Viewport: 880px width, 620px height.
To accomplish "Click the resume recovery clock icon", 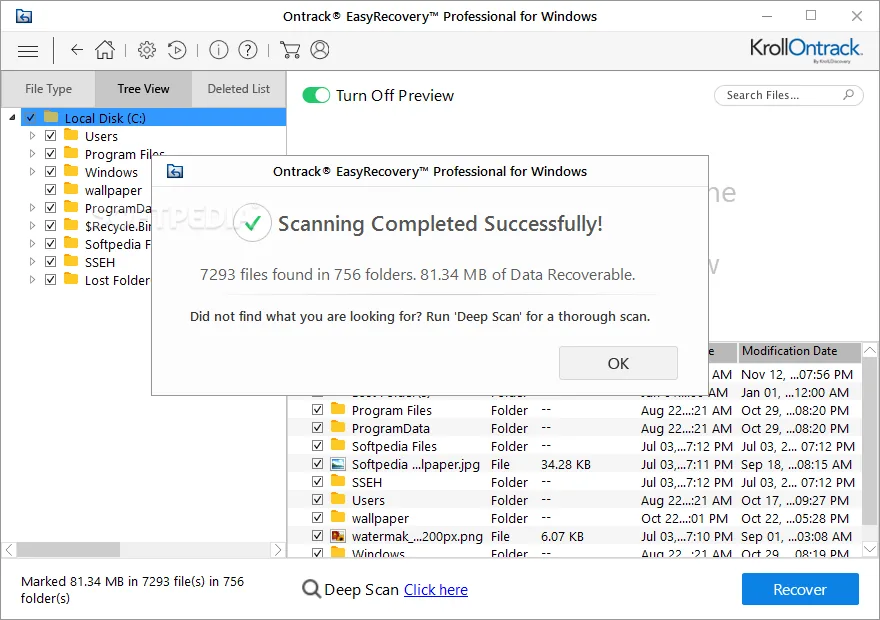I will (x=177, y=50).
